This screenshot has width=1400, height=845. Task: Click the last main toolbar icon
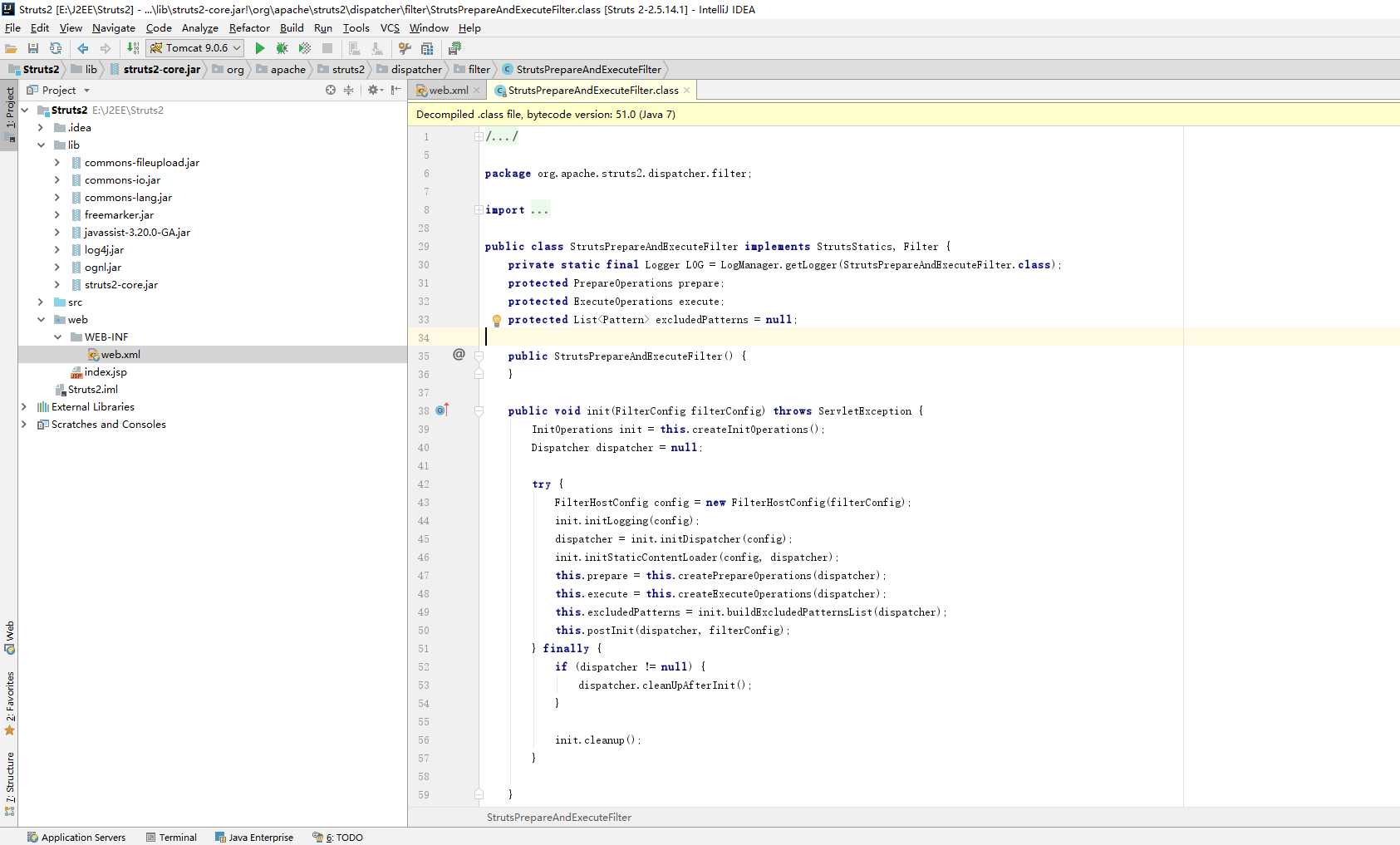click(454, 48)
